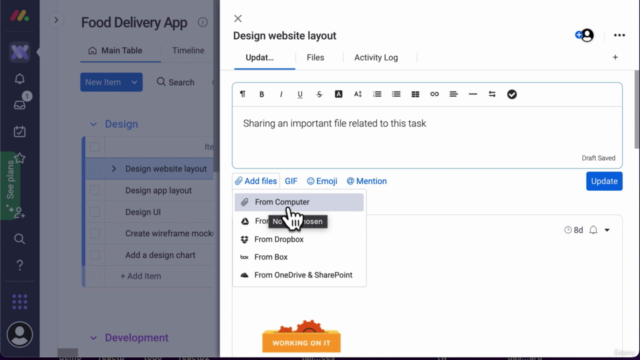Open the text color picker

pyautogui.click(x=338, y=94)
